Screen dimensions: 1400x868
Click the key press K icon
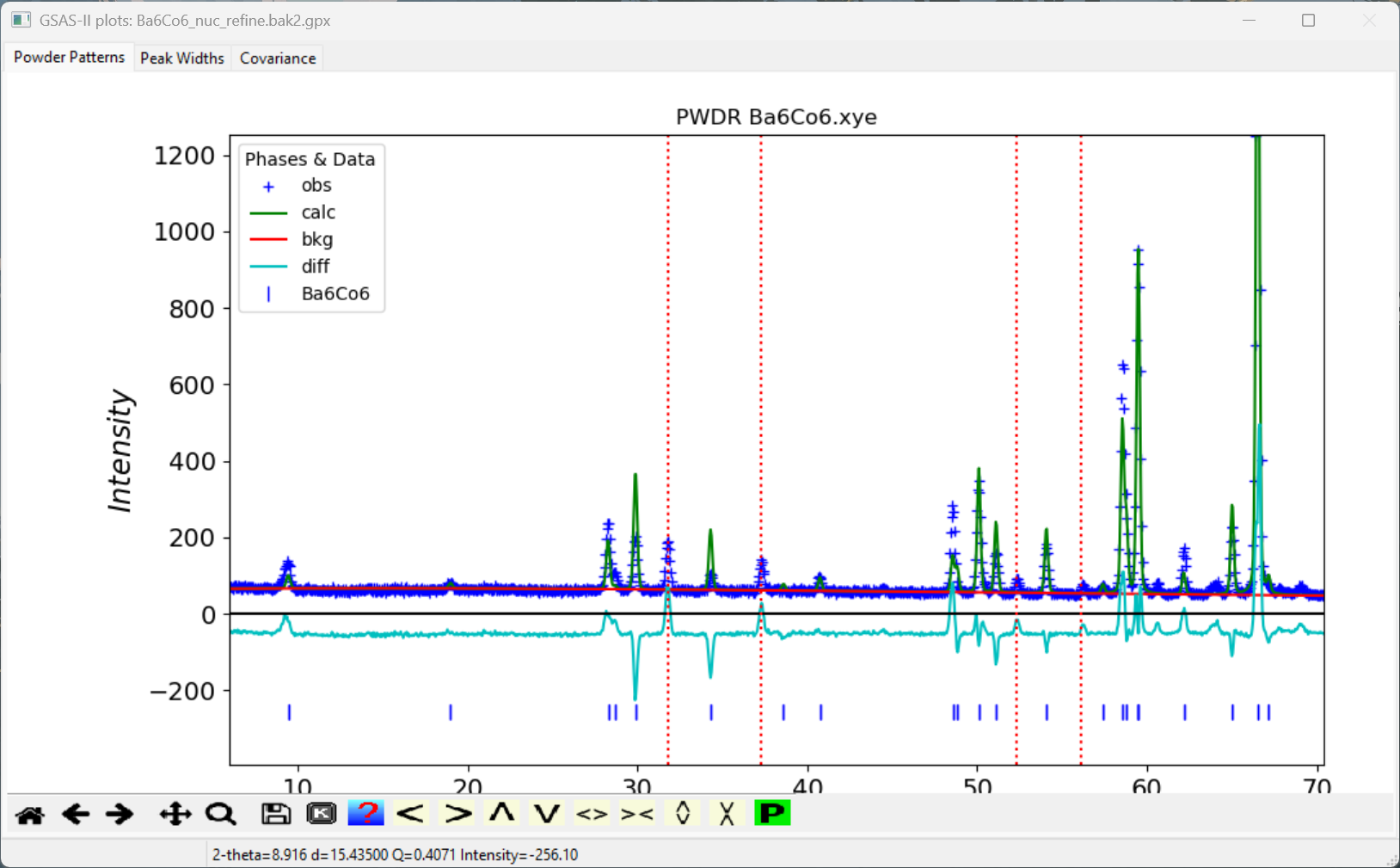pyautogui.click(x=322, y=814)
